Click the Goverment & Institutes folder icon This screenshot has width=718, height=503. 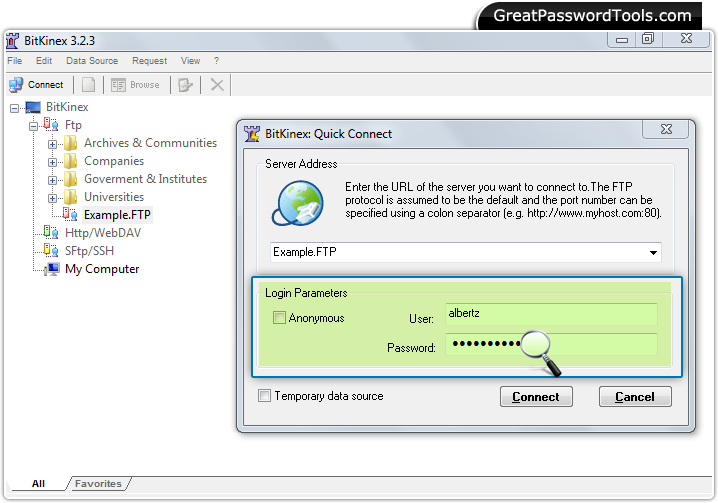71,179
